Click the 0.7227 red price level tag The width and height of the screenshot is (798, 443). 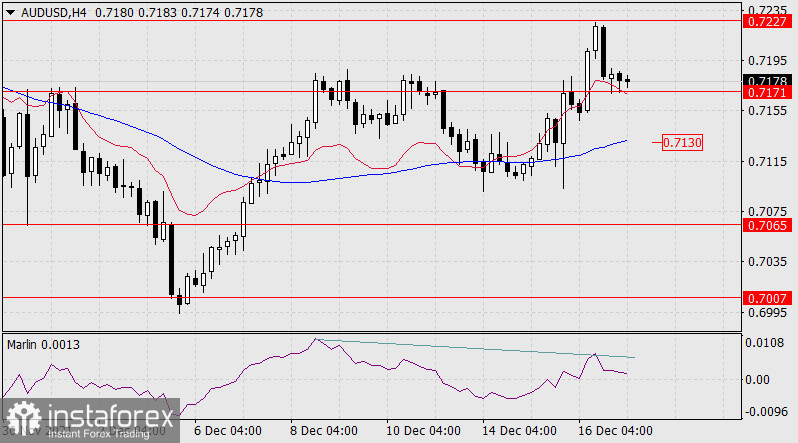point(763,21)
